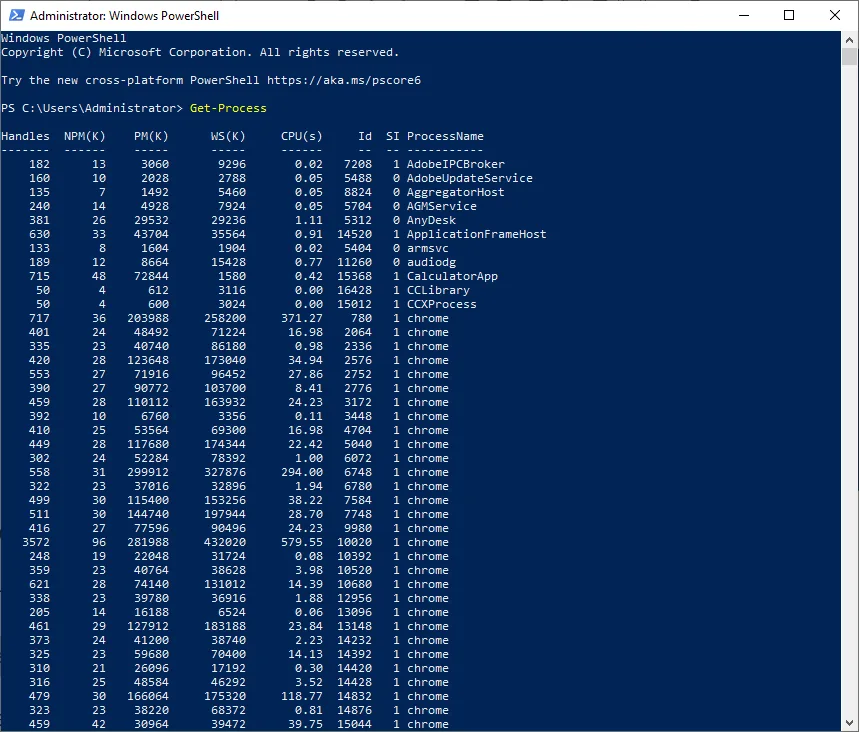Maximize the PowerShell window
This screenshot has height=732, width=859.
[x=789, y=16]
